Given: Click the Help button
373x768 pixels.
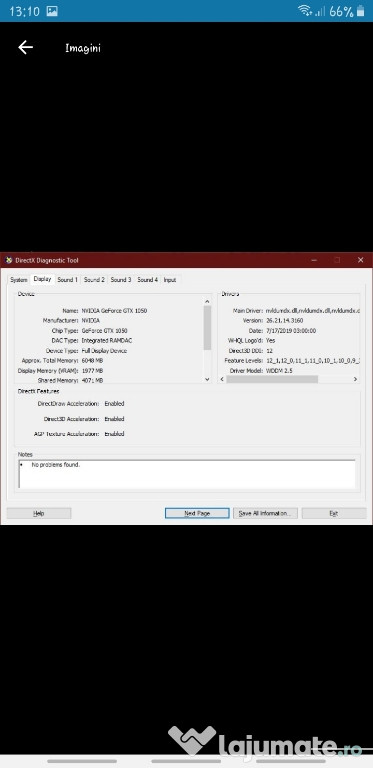Looking at the screenshot, I should click(x=39, y=513).
